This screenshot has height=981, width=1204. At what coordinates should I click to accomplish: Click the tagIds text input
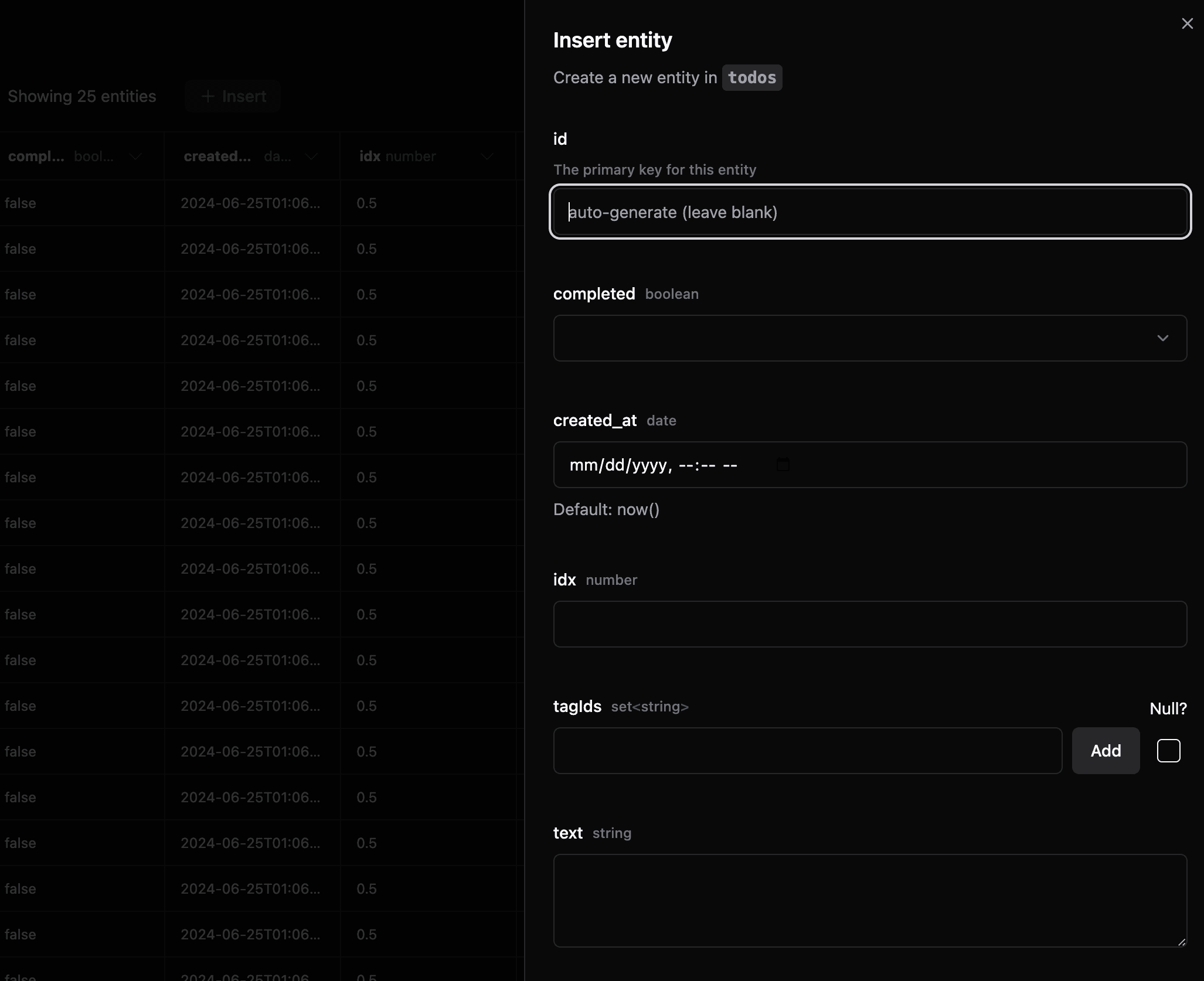(x=807, y=751)
